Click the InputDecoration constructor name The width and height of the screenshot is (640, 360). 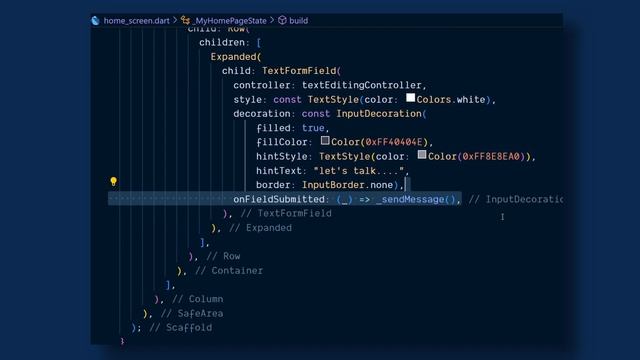click(x=379, y=114)
